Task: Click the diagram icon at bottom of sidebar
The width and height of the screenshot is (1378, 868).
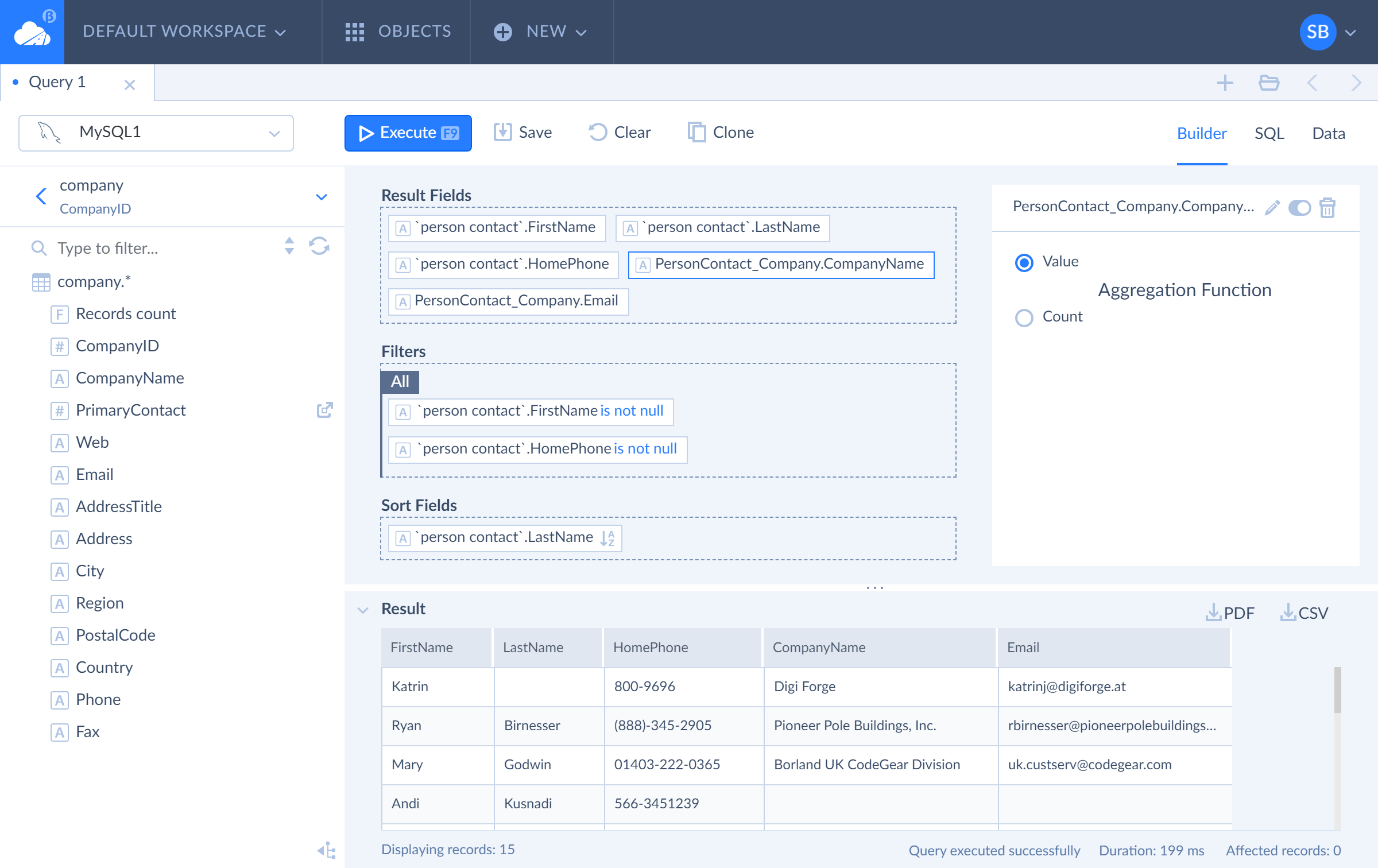Action: coord(327,850)
